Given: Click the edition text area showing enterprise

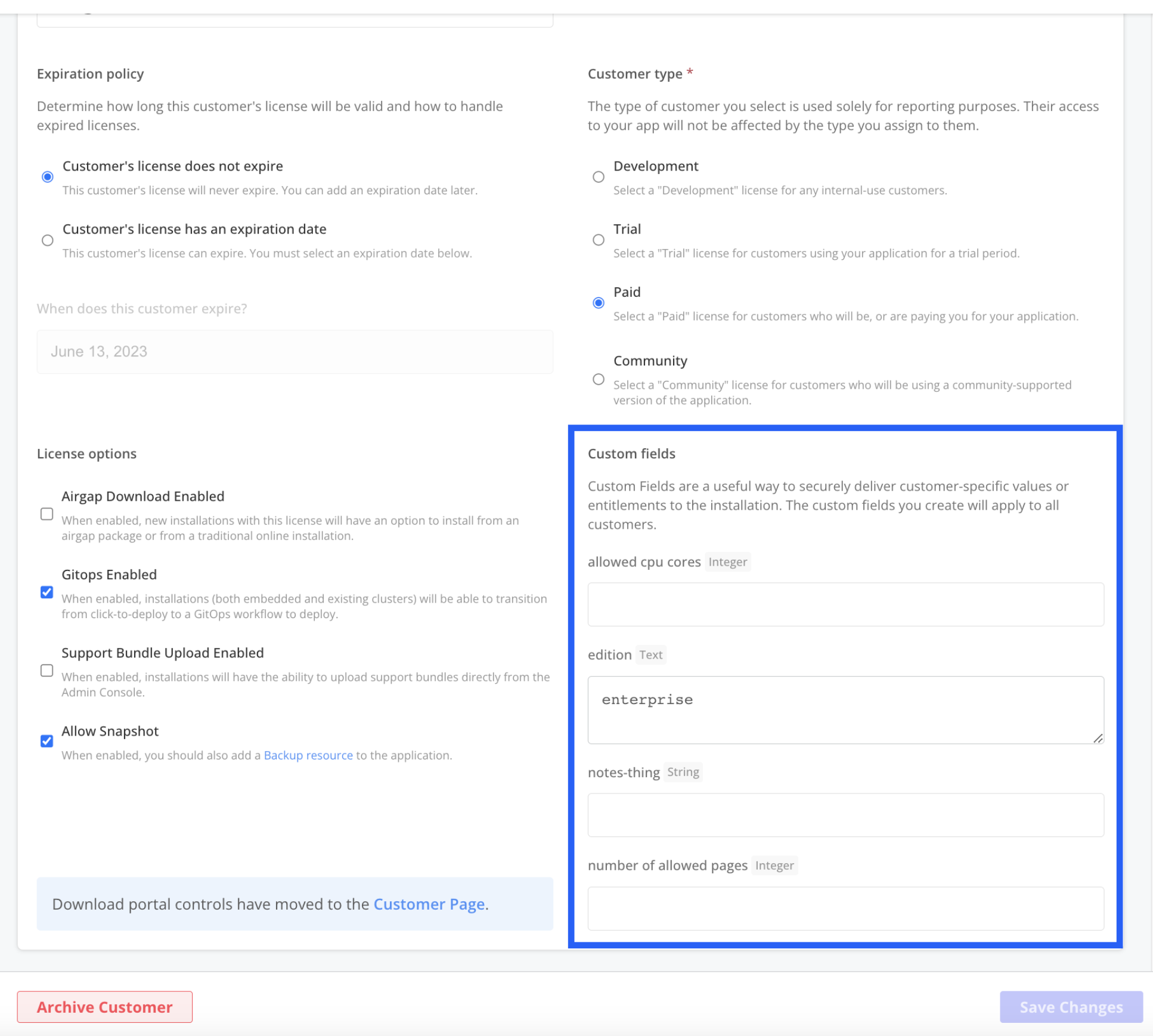Looking at the screenshot, I should pos(845,709).
